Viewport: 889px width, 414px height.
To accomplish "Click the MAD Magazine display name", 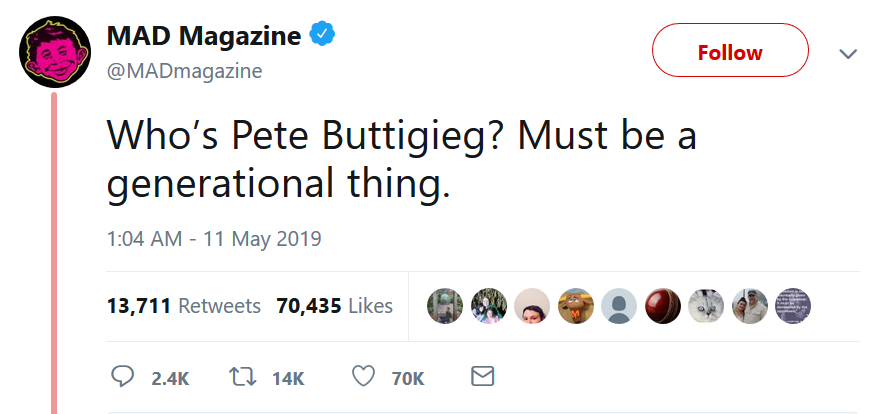I will coord(204,37).
